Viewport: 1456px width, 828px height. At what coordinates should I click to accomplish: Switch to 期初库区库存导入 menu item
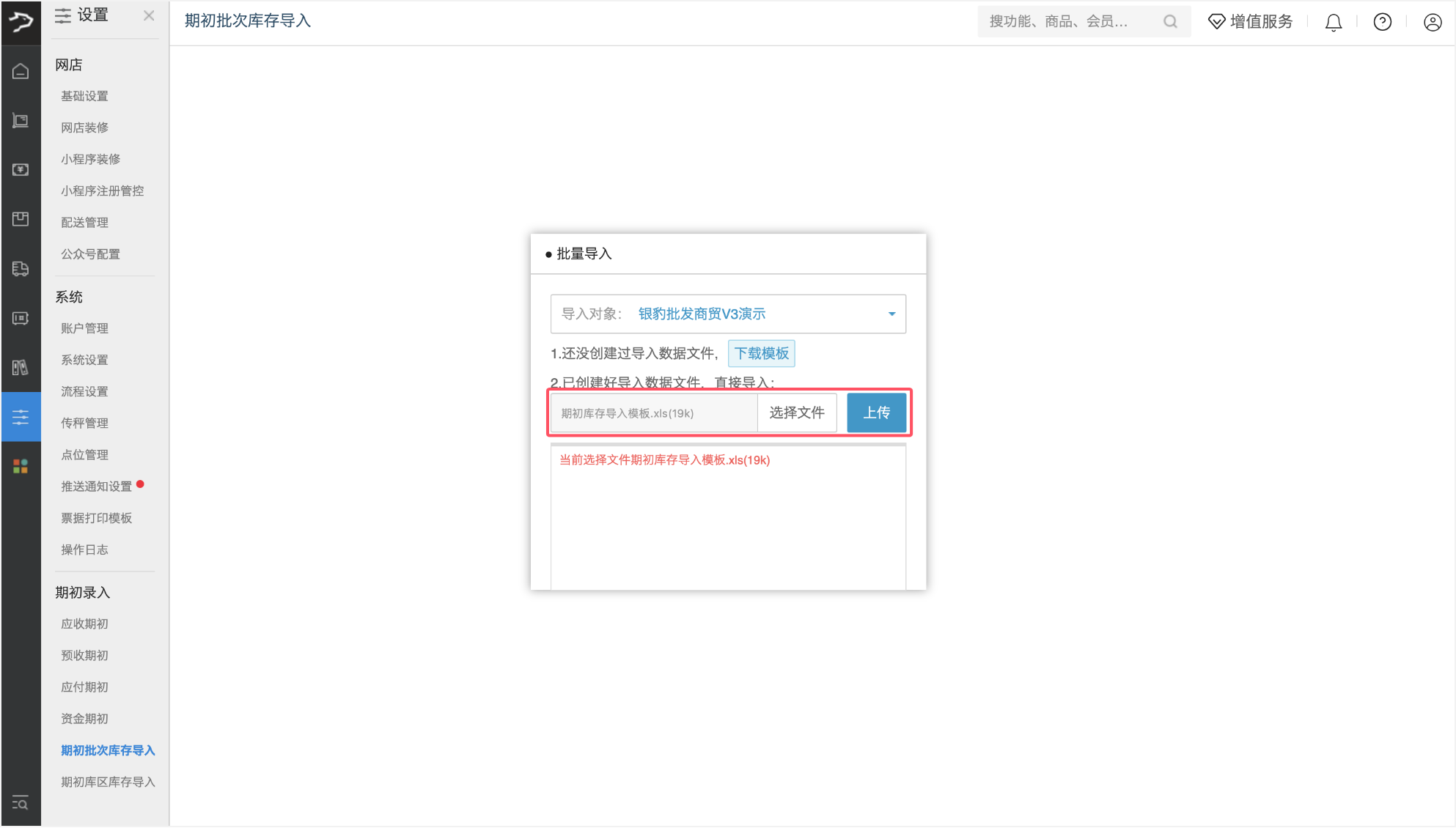[107, 782]
